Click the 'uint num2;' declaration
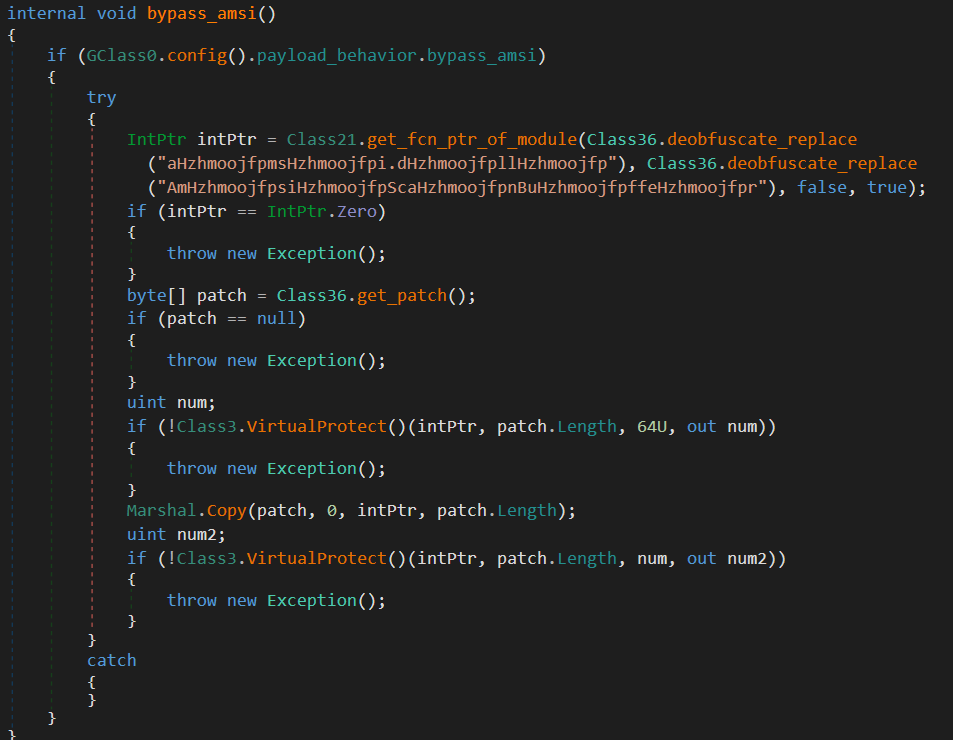The image size is (953, 740). point(176,535)
